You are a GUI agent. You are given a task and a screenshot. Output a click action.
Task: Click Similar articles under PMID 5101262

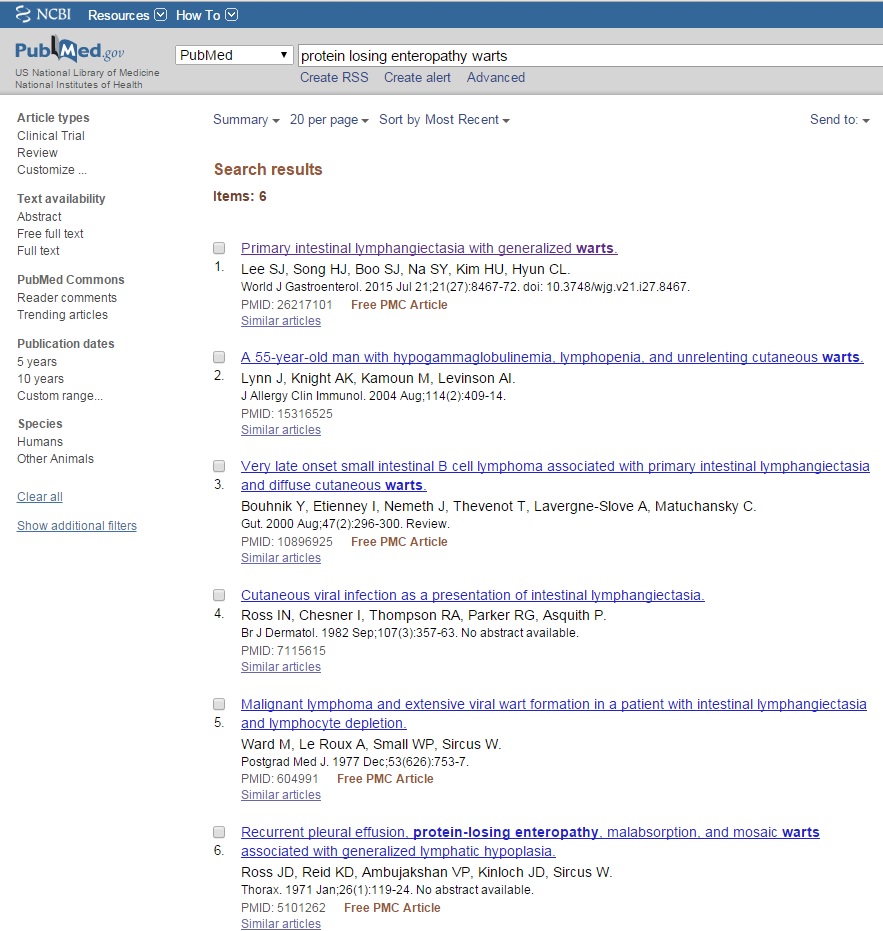(x=281, y=924)
